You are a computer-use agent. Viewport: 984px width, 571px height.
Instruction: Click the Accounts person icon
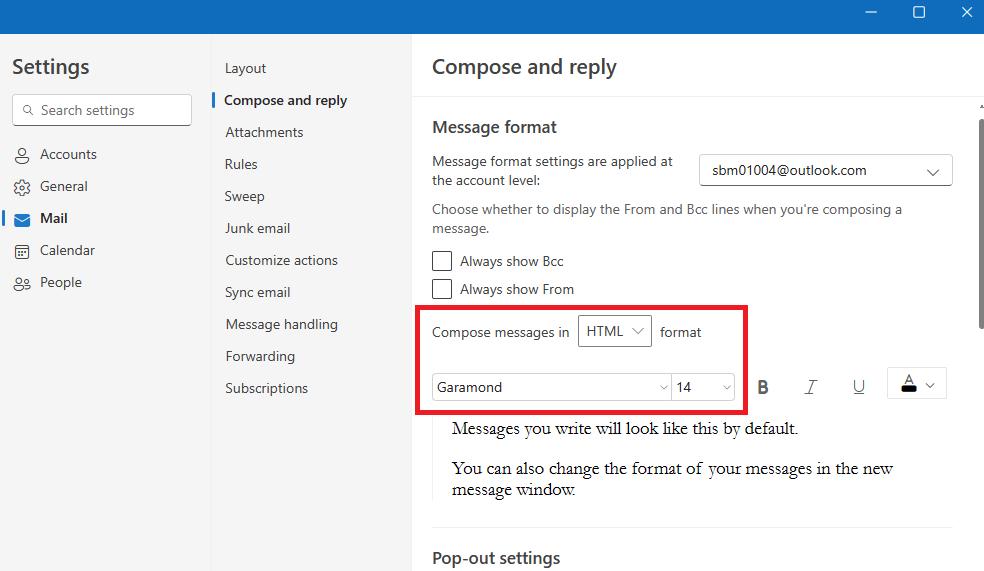pos(22,155)
